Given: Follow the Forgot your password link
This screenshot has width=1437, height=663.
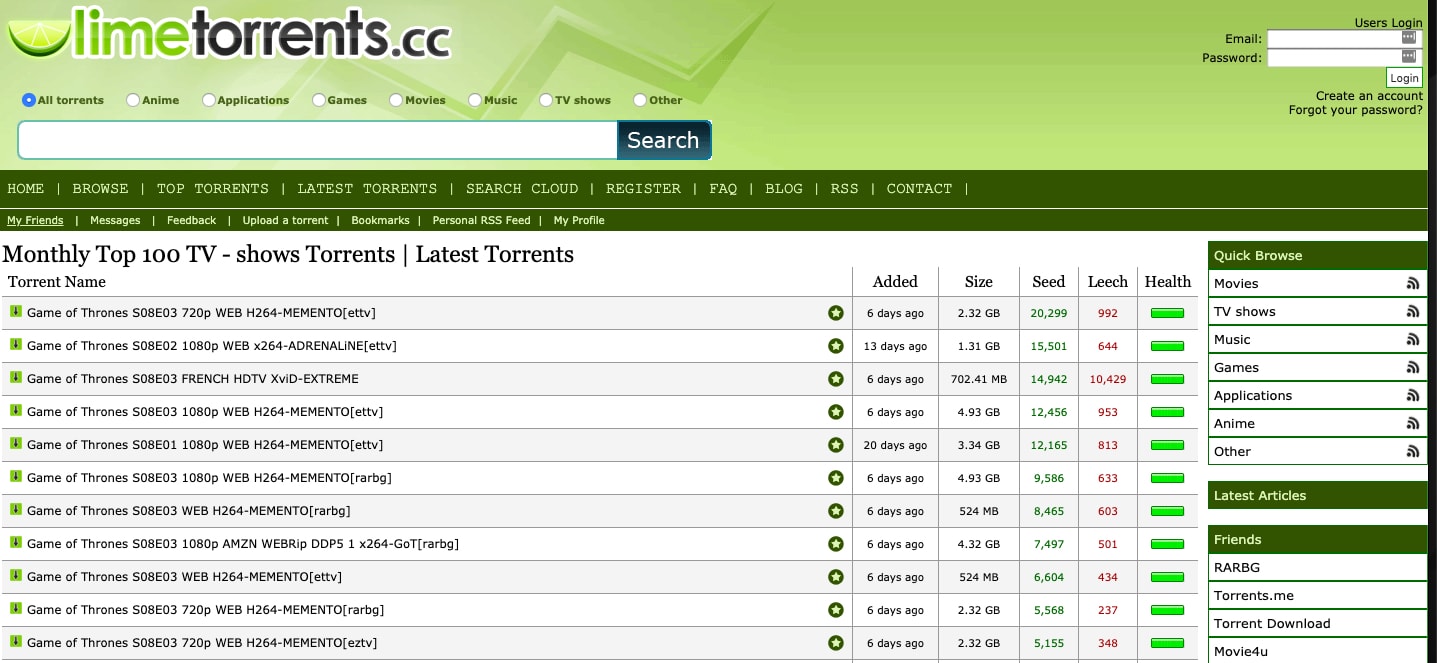Looking at the screenshot, I should [x=1356, y=110].
